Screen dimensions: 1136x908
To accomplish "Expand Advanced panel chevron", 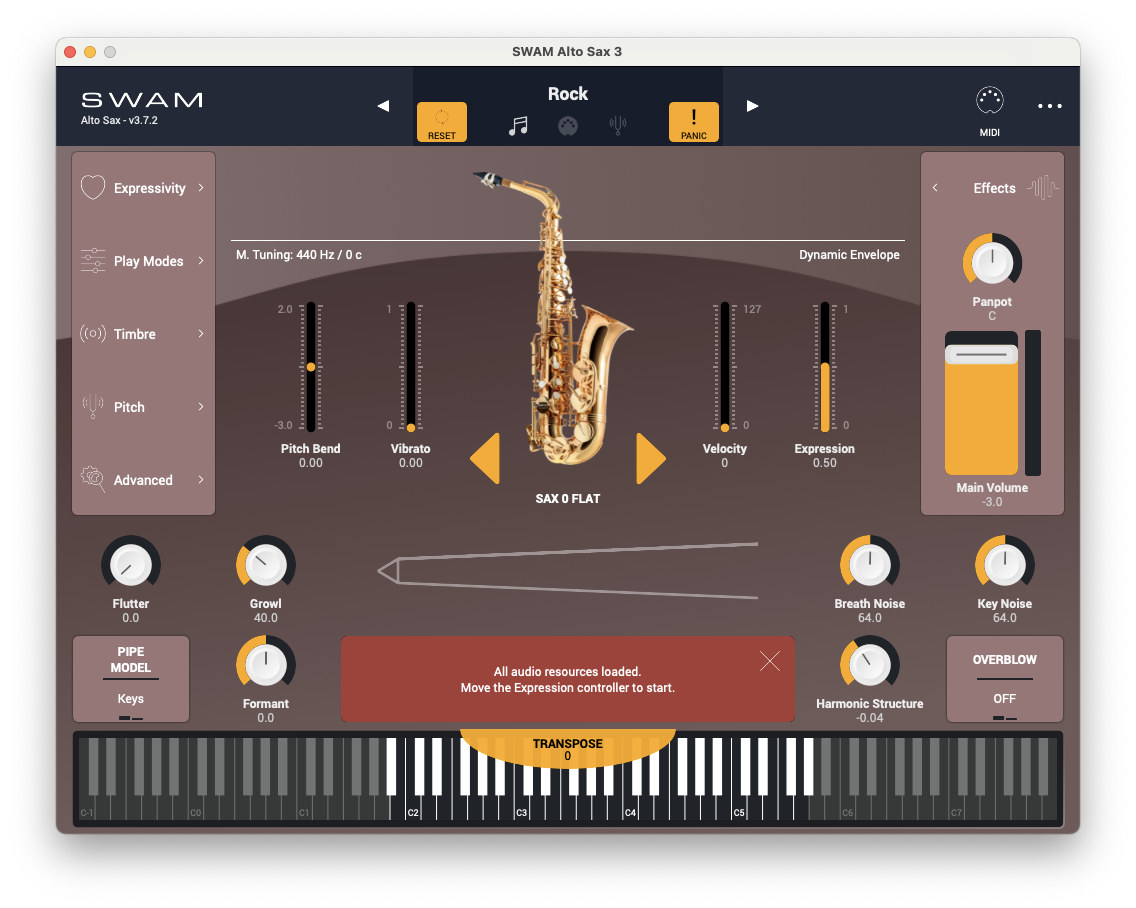I will pos(201,480).
